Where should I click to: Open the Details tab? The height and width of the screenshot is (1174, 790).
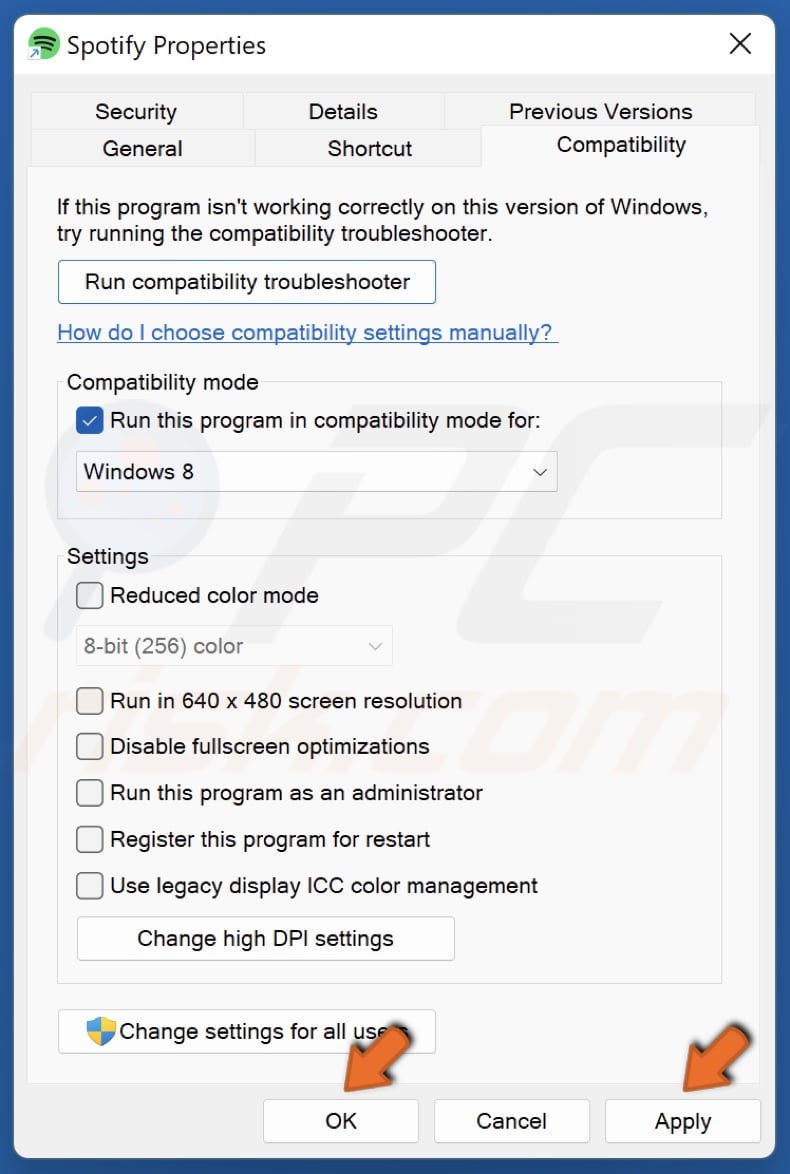(343, 111)
